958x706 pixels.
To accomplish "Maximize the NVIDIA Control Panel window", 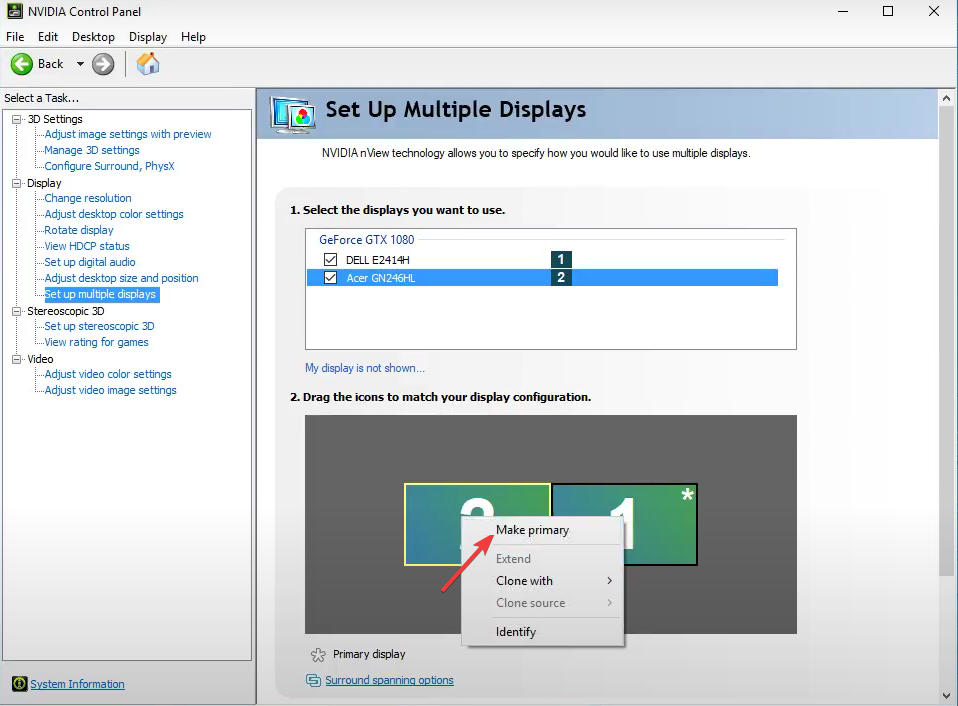I will click(888, 11).
